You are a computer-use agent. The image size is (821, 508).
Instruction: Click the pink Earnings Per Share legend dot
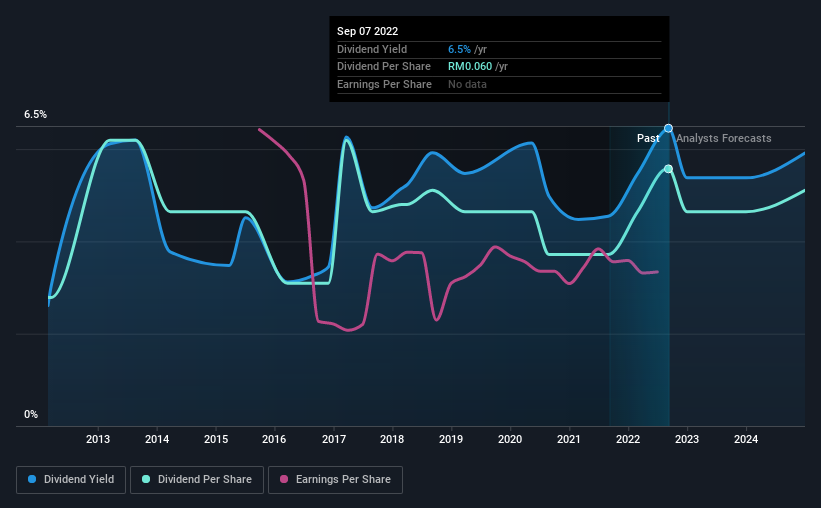[x=284, y=479]
